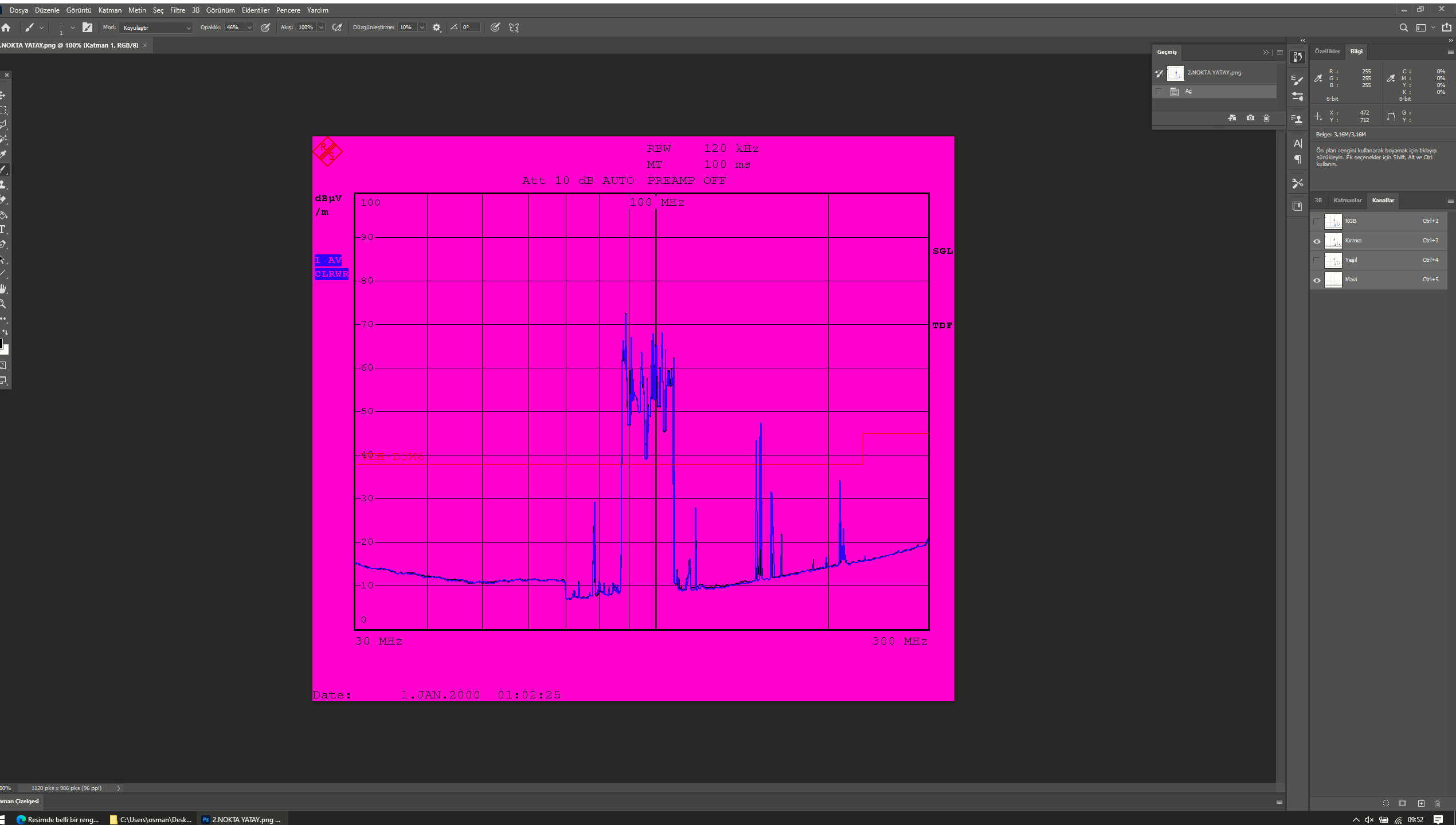Open the Katman menu
1456x825 pixels.
pos(110,10)
